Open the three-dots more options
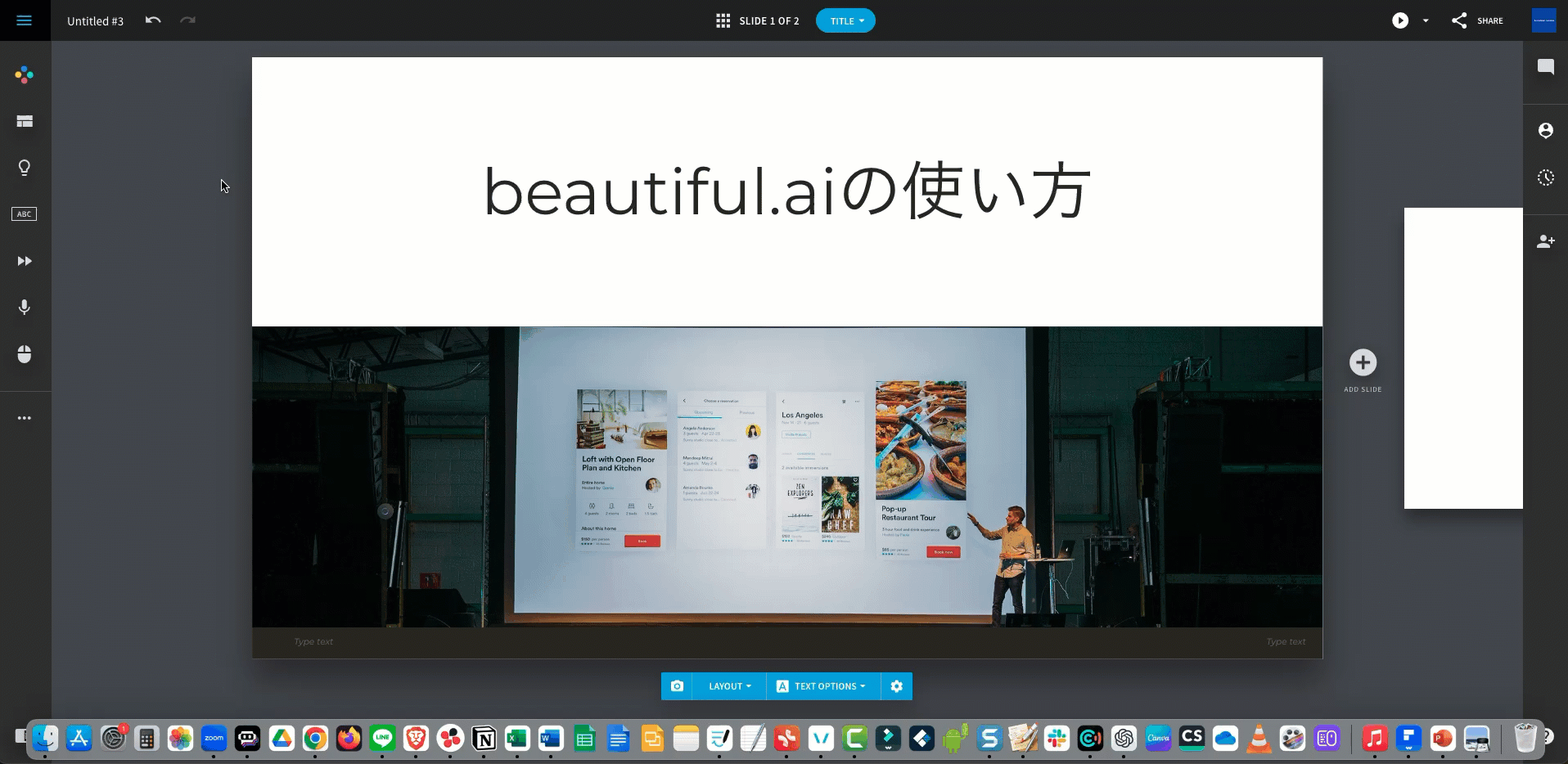This screenshot has height=764, width=1568. pos(25,418)
